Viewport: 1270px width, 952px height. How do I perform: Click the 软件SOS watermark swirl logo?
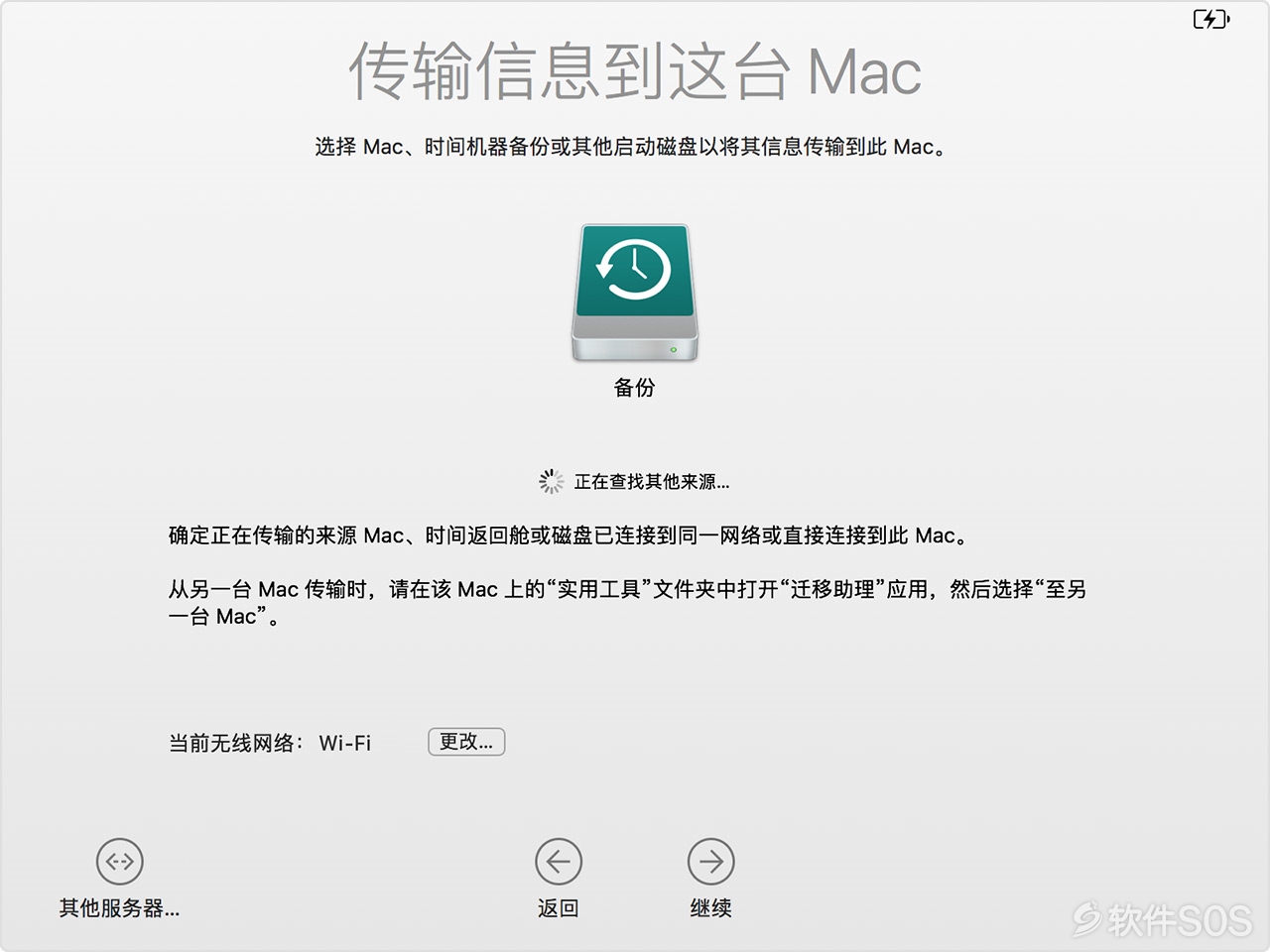point(1087,919)
